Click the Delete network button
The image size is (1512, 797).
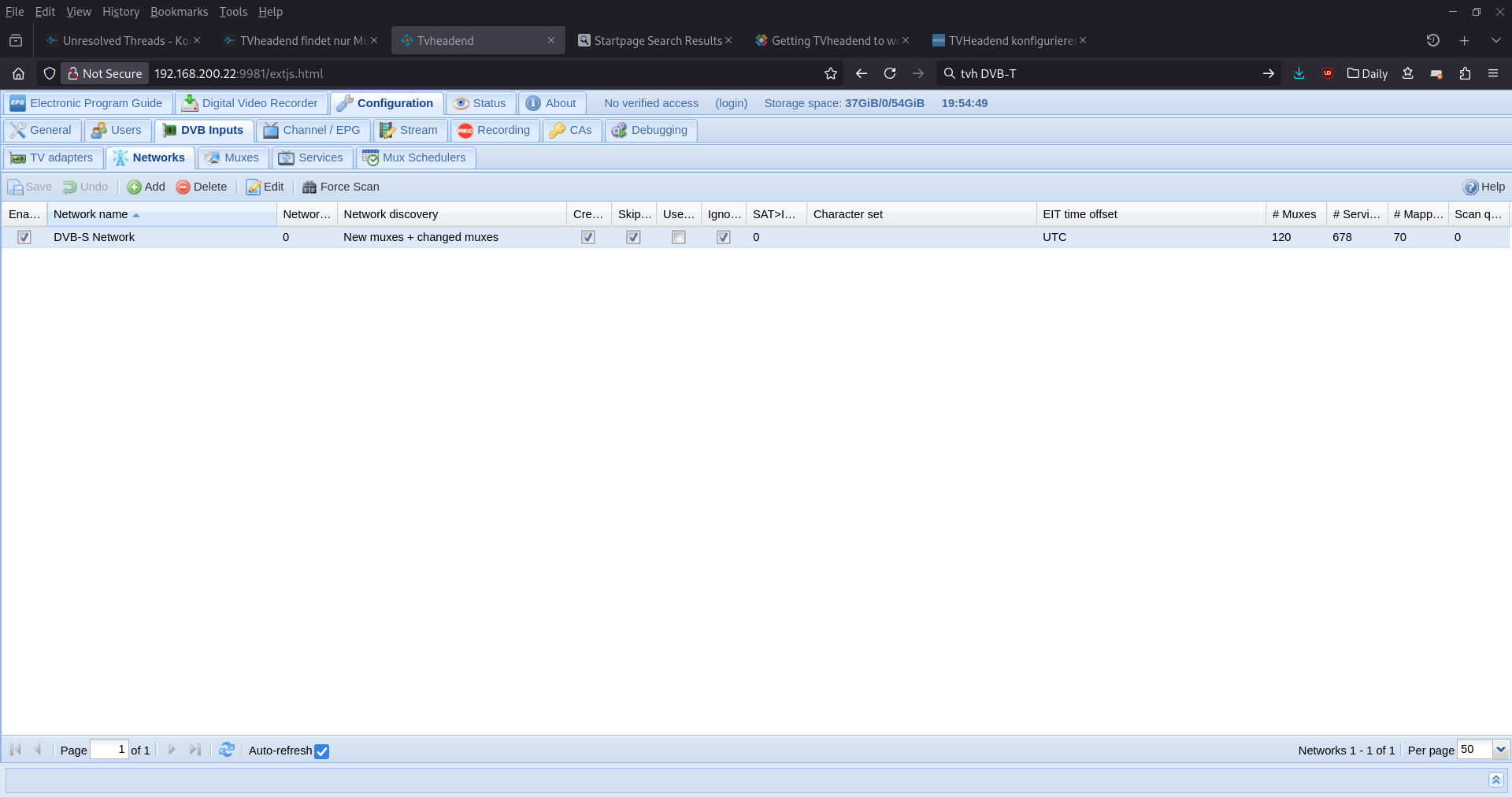pyautogui.click(x=202, y=187)
